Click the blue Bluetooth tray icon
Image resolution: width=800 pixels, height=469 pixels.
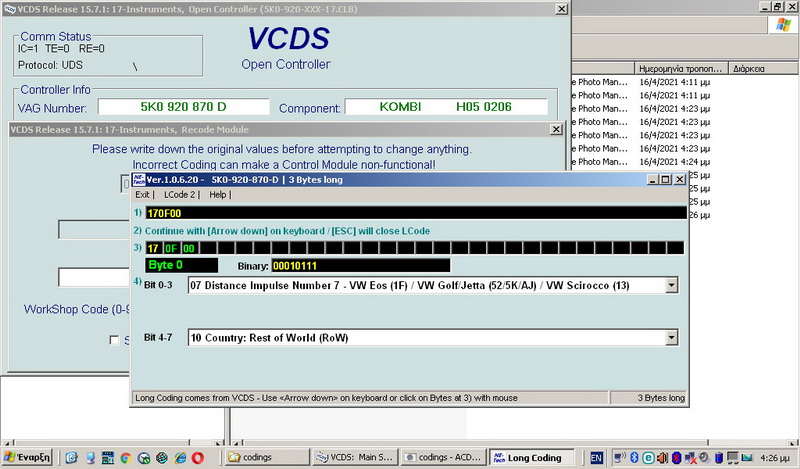click(x=634, y=457)
